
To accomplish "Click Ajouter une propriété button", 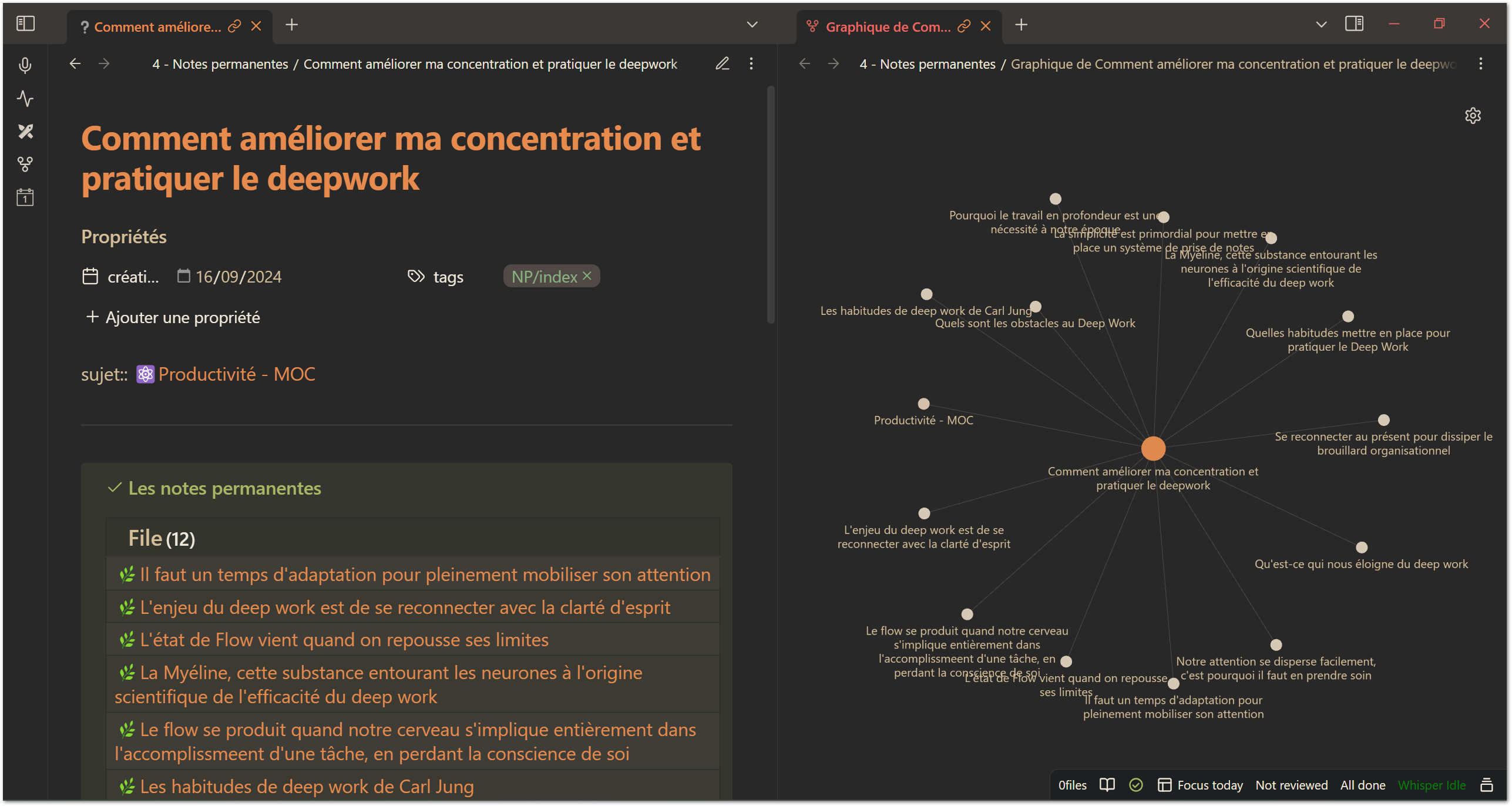I will coord(173,317).
